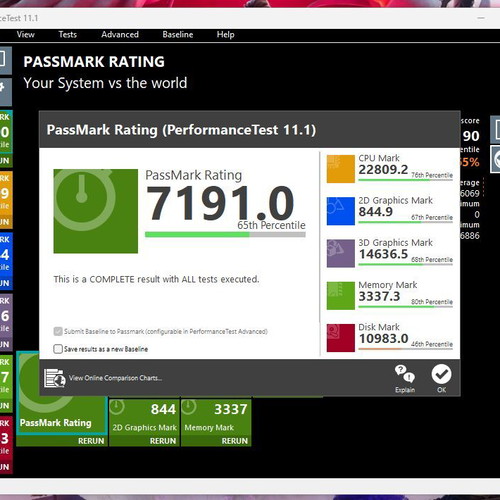
Task: Click the View Online Comparison Charts icon
Action: pos(55,378)
